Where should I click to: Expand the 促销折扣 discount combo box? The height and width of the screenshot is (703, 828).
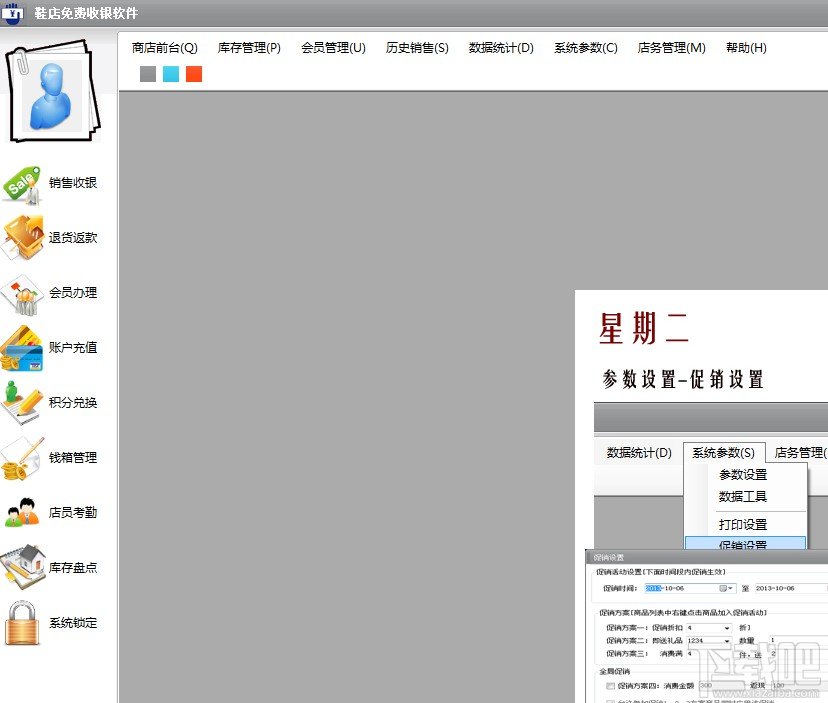727,628
